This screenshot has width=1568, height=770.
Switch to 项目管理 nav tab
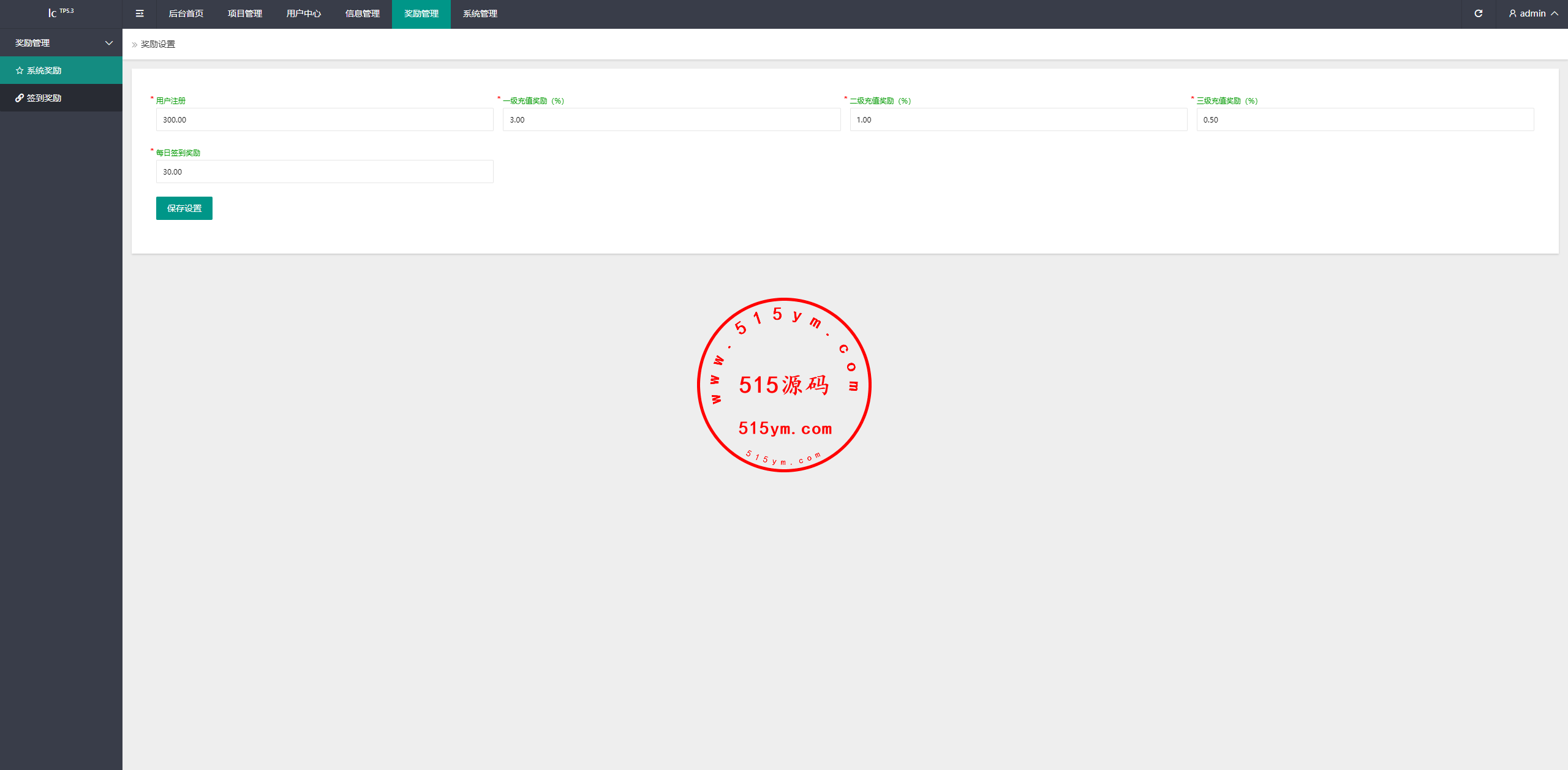pyautogui.click(x=244, y=13)
